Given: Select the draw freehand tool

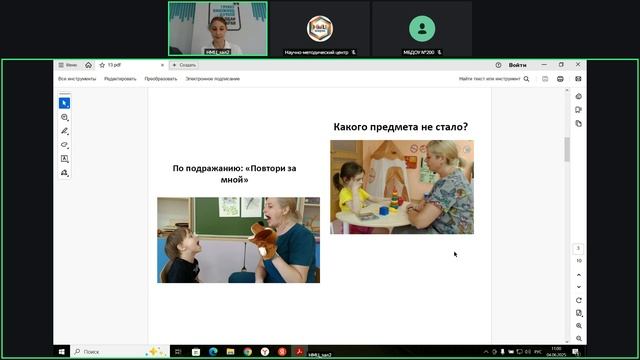Looking at the screenshot, I should (x=64, y=145).
